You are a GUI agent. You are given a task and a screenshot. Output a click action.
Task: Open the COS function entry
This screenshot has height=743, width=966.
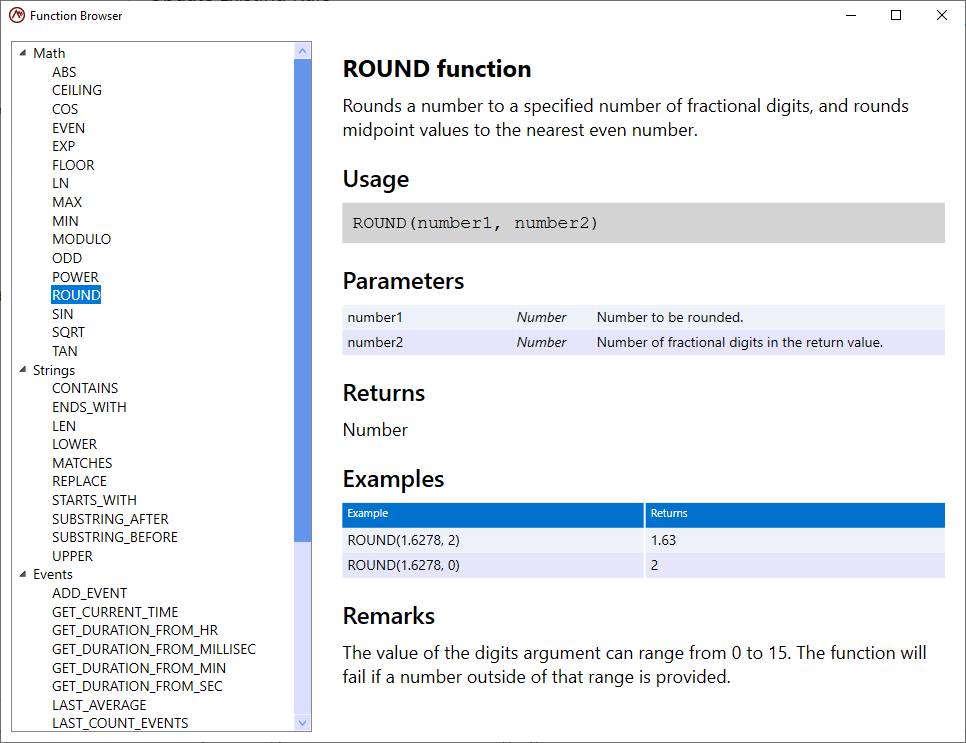pos(65,109)
